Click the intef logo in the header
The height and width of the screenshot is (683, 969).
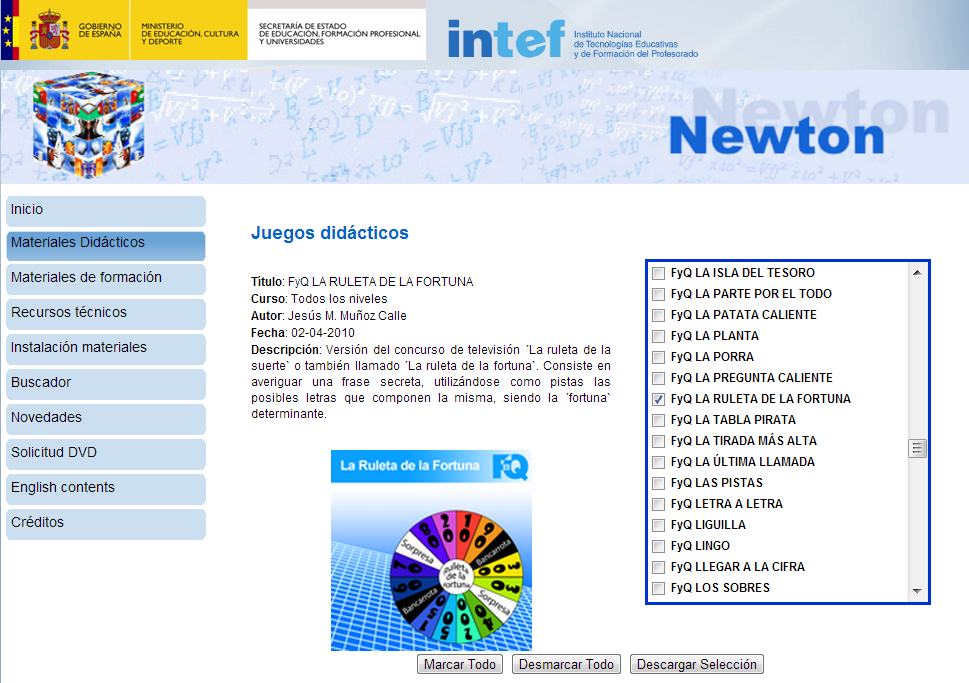click(x=506, y=38)
